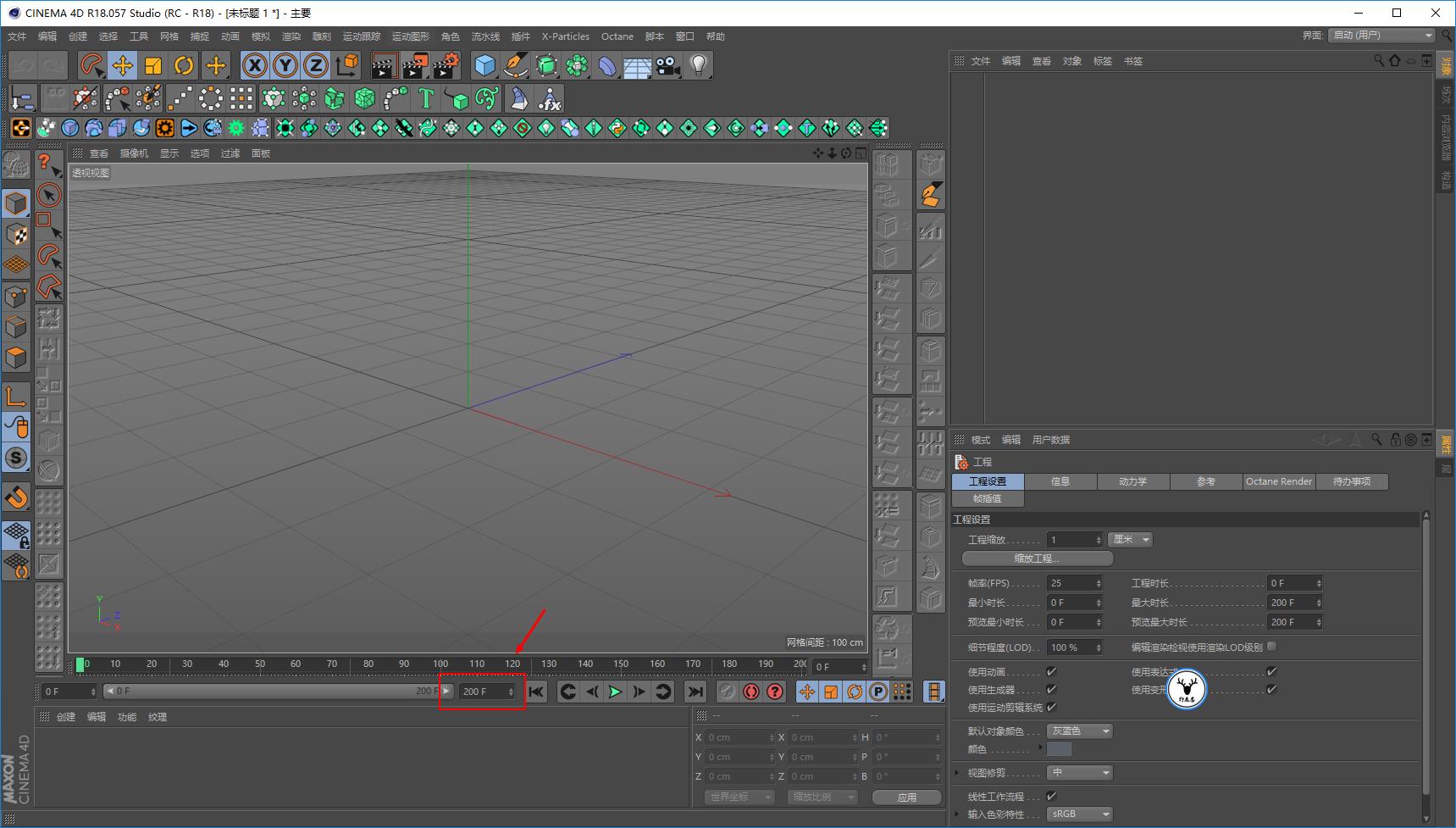
Task: Toggle the X axis lock
Action: coord(255,65)
